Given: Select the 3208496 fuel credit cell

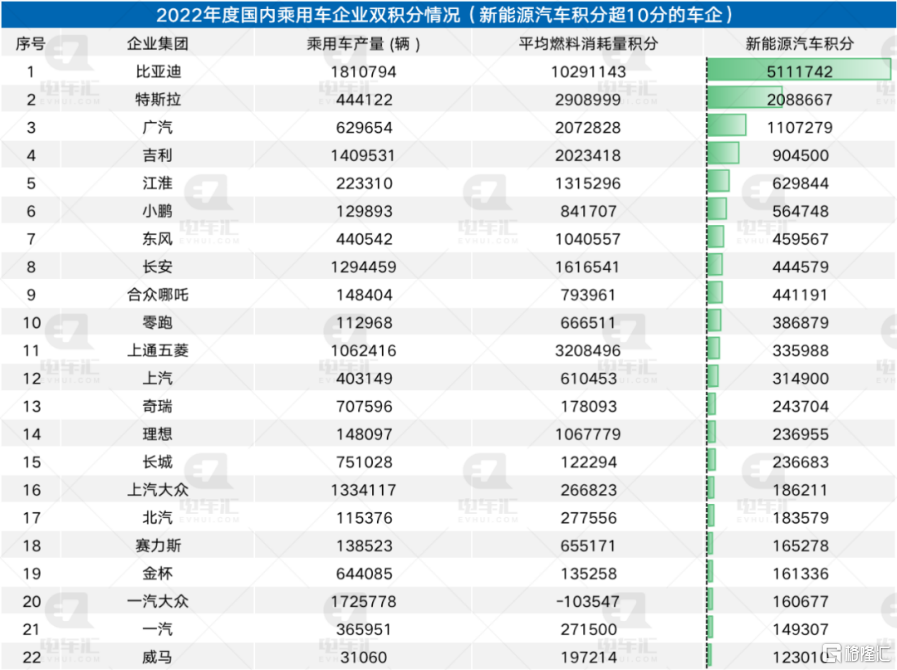Looking at the screenshot, I should click(x=588, y=351).
